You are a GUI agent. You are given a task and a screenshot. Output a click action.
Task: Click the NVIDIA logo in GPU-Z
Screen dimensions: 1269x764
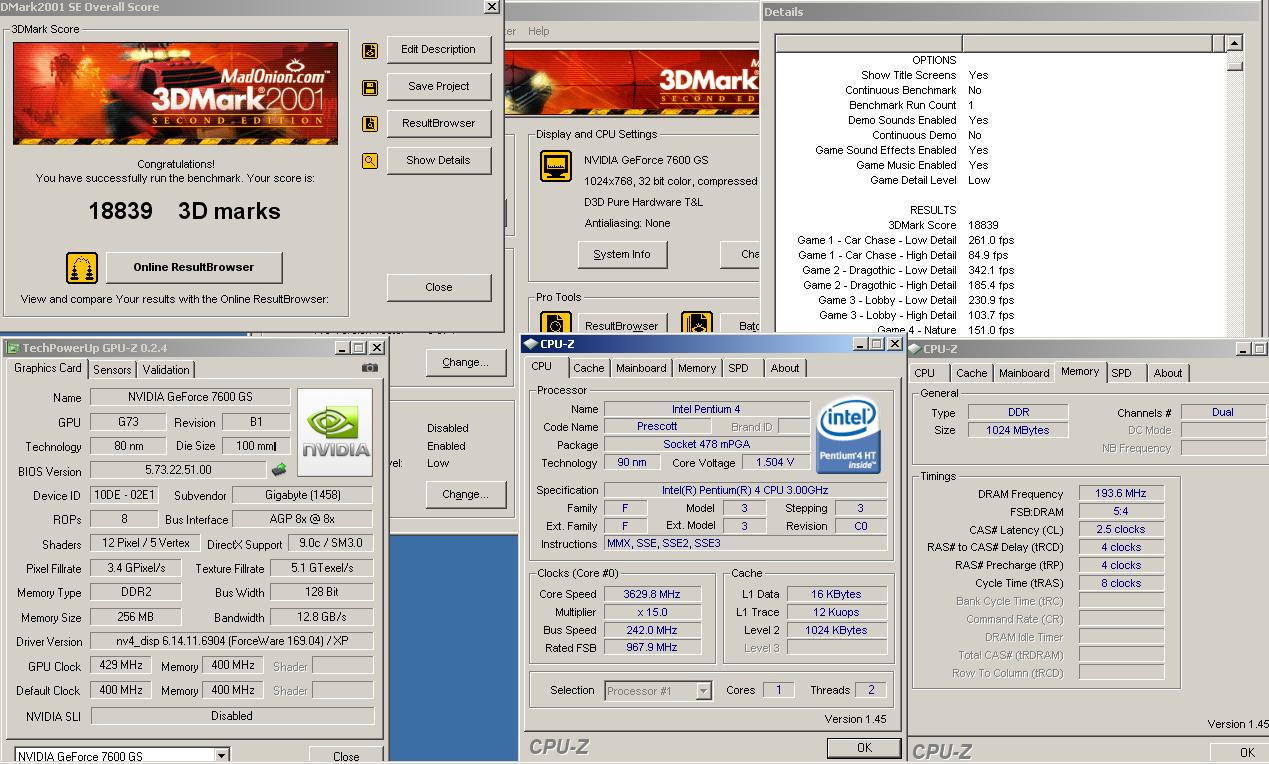(335, 434)
